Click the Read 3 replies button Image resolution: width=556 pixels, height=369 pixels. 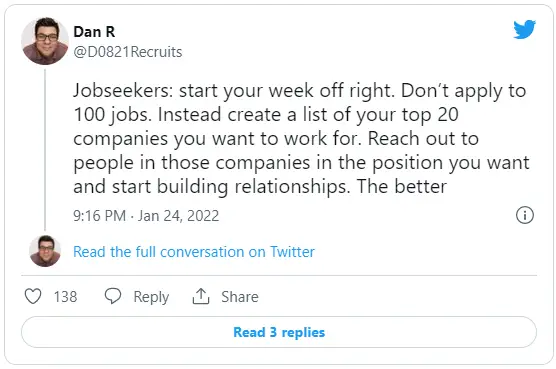coord(279,332)
